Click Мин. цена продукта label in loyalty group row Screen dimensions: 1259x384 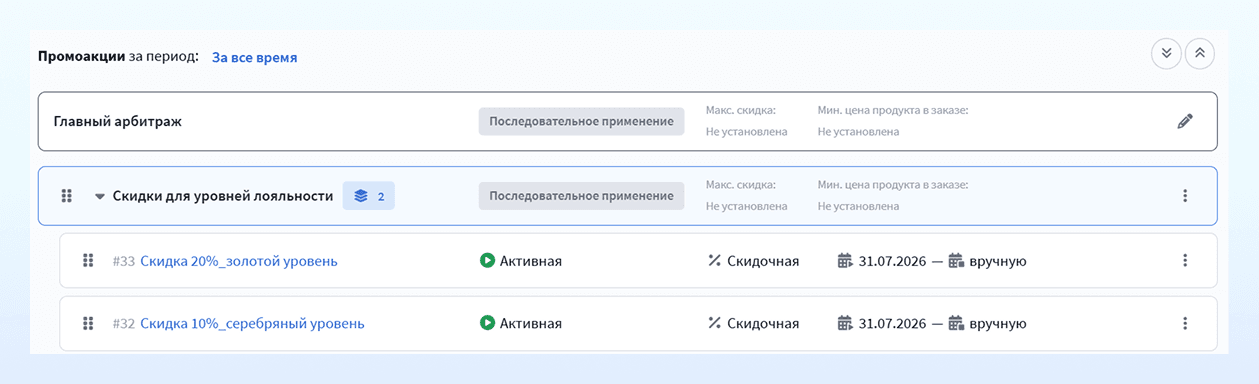[893, 185]
